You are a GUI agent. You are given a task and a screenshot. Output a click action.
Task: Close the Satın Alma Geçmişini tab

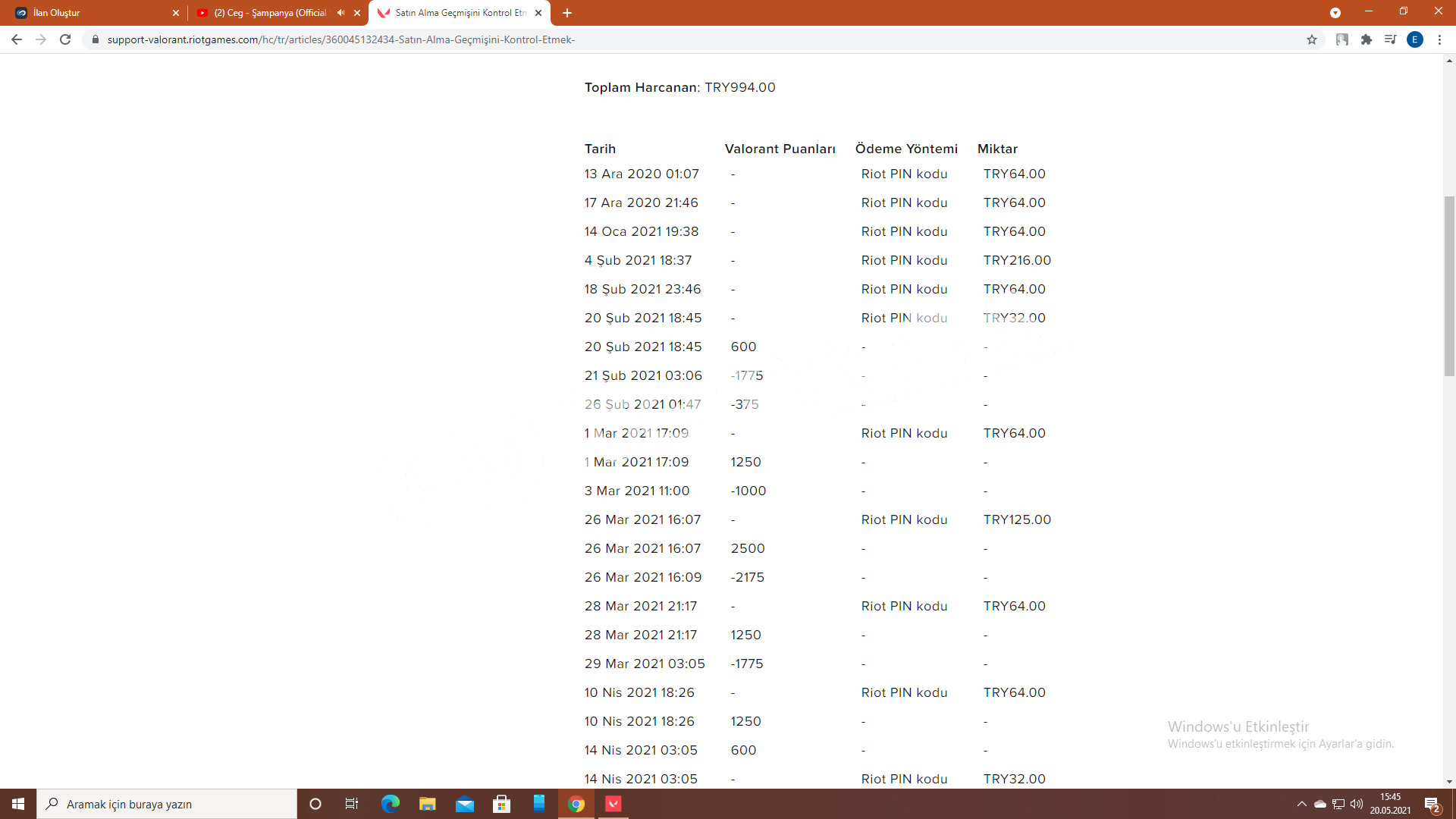(x=538, y=13)
